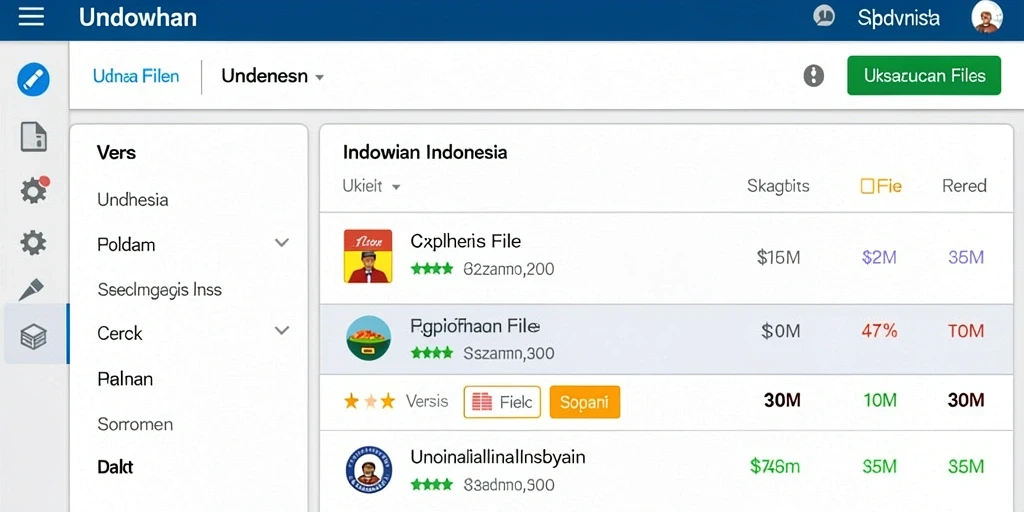
Task: Open the gear icon with red badge
Action: click(x=34, y=190)
